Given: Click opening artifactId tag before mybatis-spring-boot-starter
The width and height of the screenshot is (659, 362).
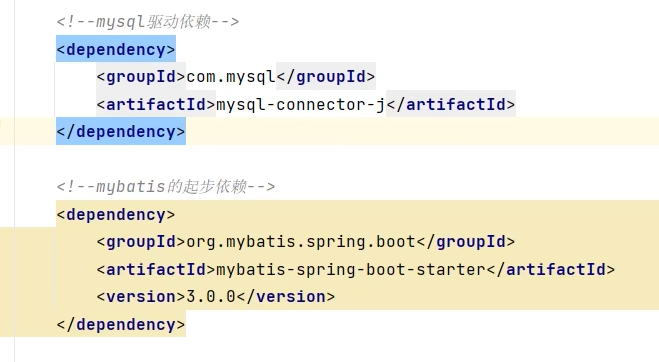Looking at the screenshot, I should tap(156, 269).
